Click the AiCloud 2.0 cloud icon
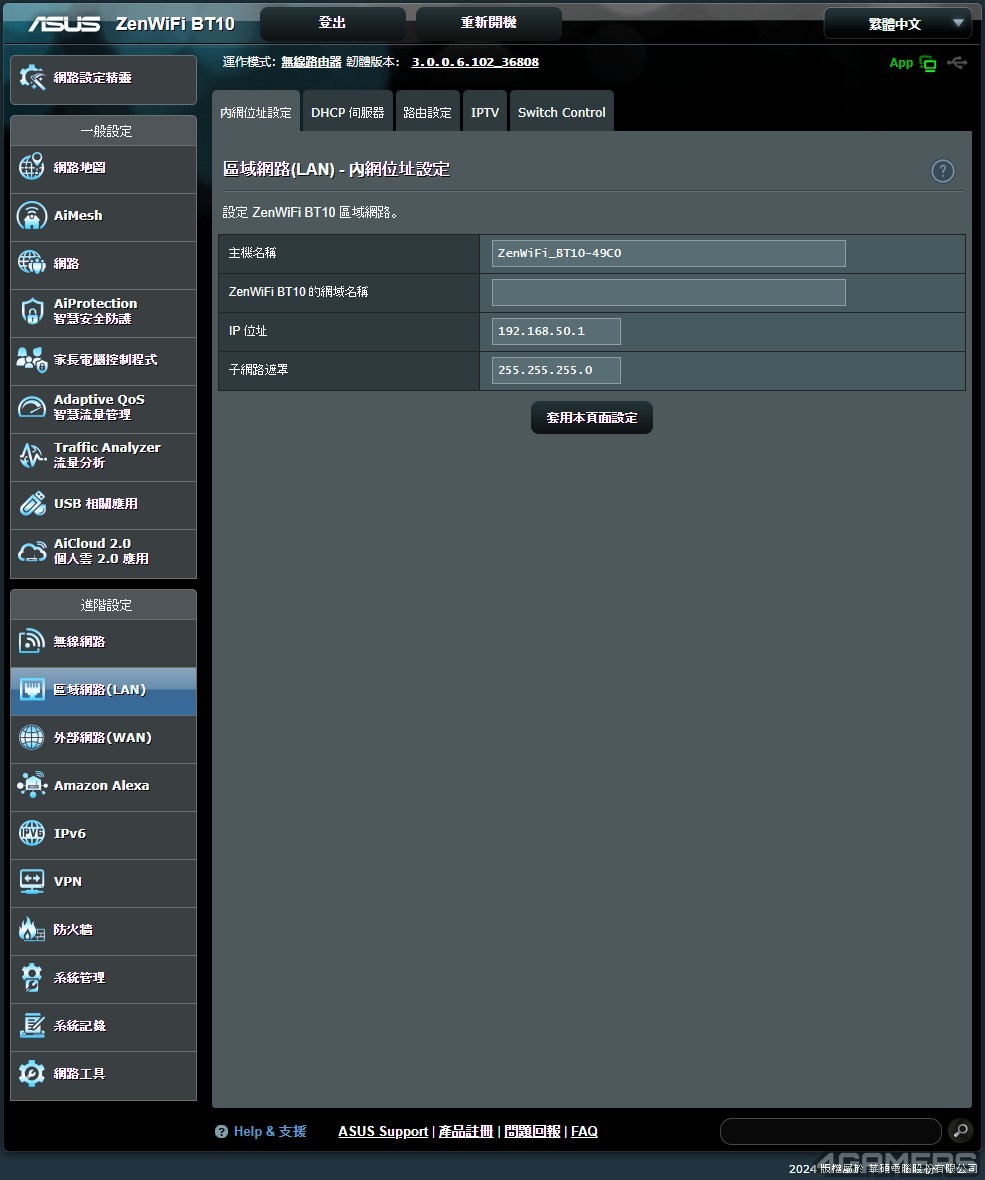 pyautogui.click(x=32, y=552)
